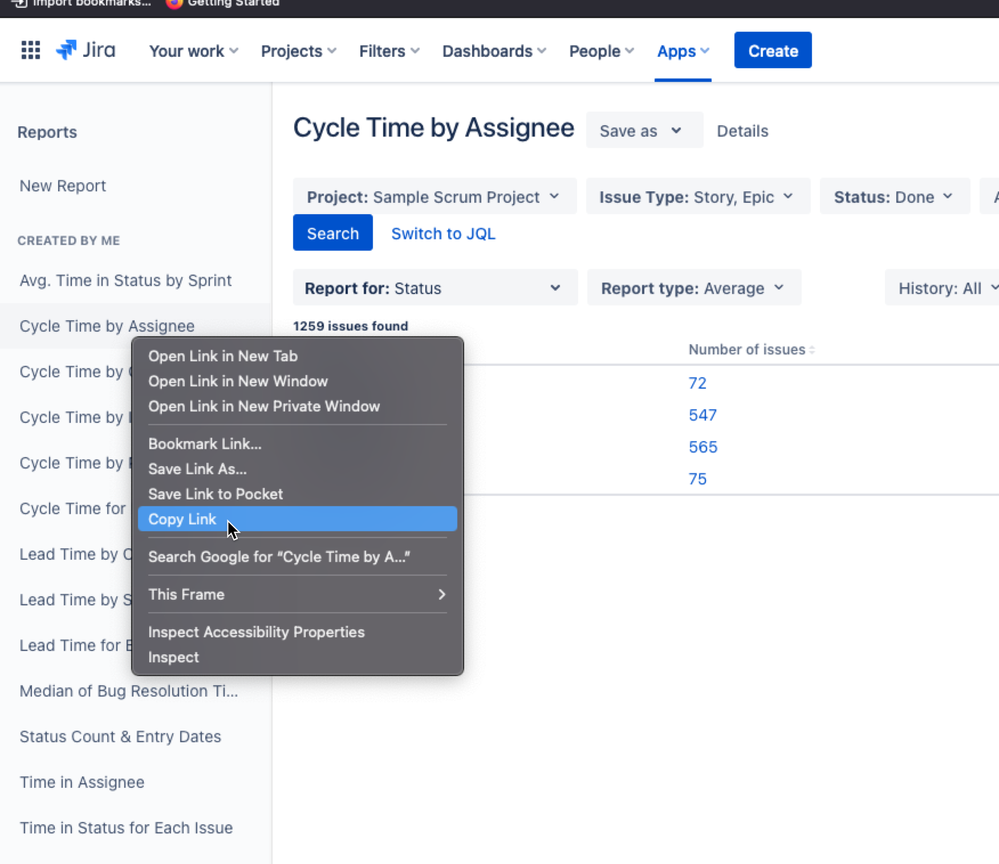Open Time in Status for Each Issue report
999x864 pixels.
click(126, 828)
